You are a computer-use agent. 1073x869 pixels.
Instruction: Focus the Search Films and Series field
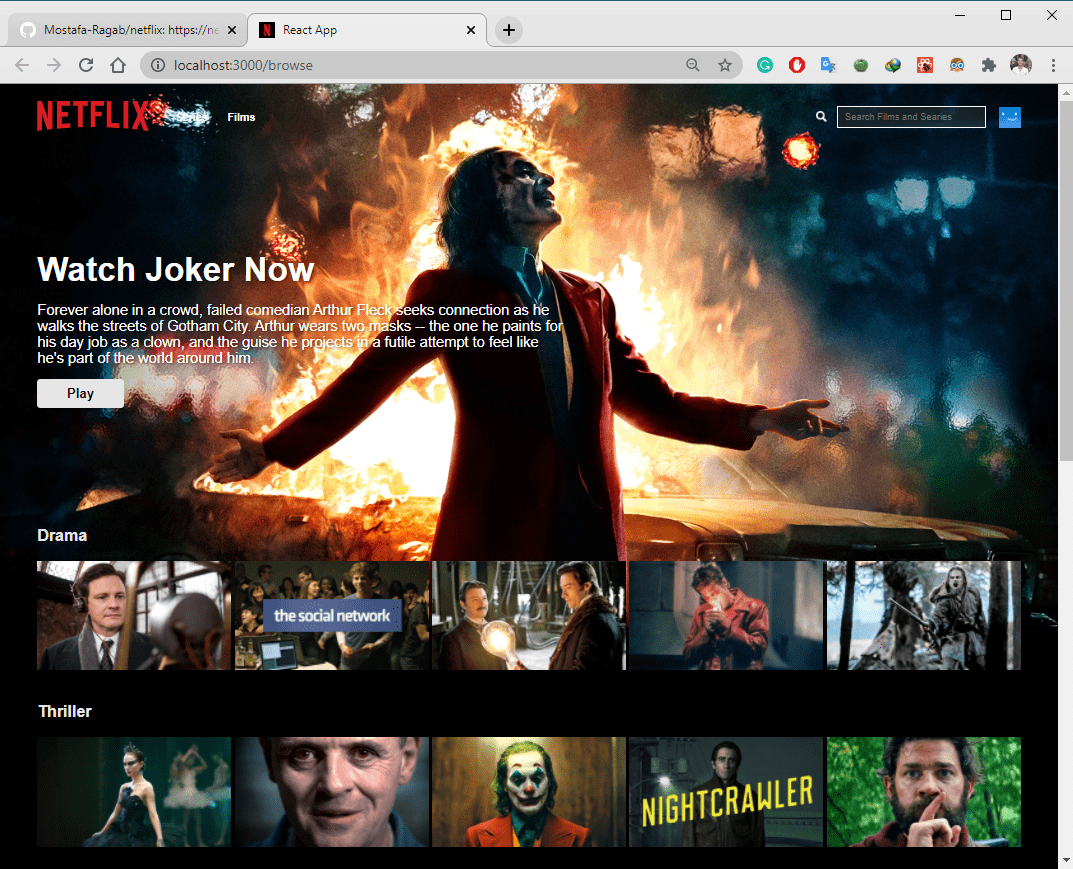(x=911, y=117)
